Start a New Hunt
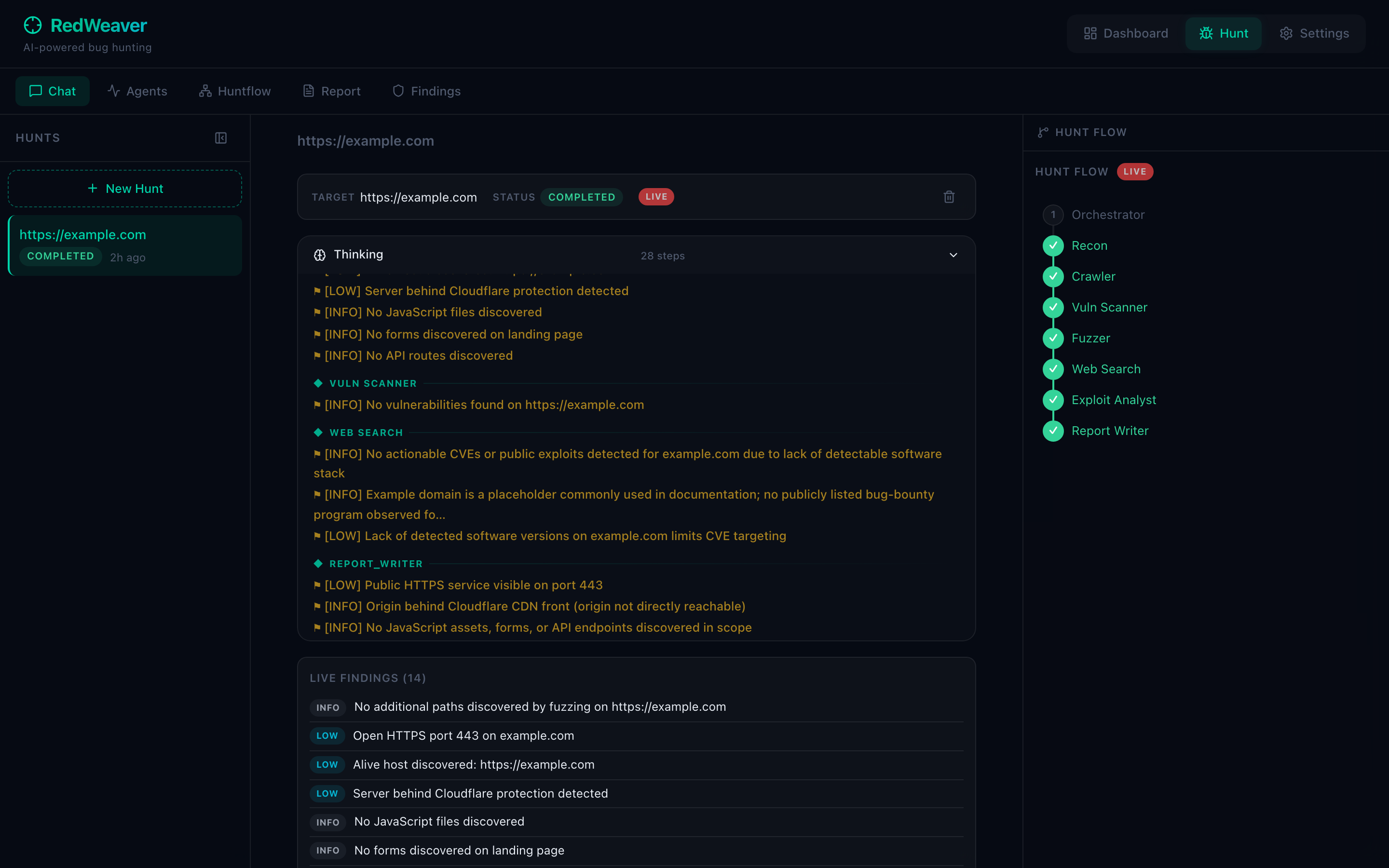Screen dimensions: 1389x868 tap(124, 188)
